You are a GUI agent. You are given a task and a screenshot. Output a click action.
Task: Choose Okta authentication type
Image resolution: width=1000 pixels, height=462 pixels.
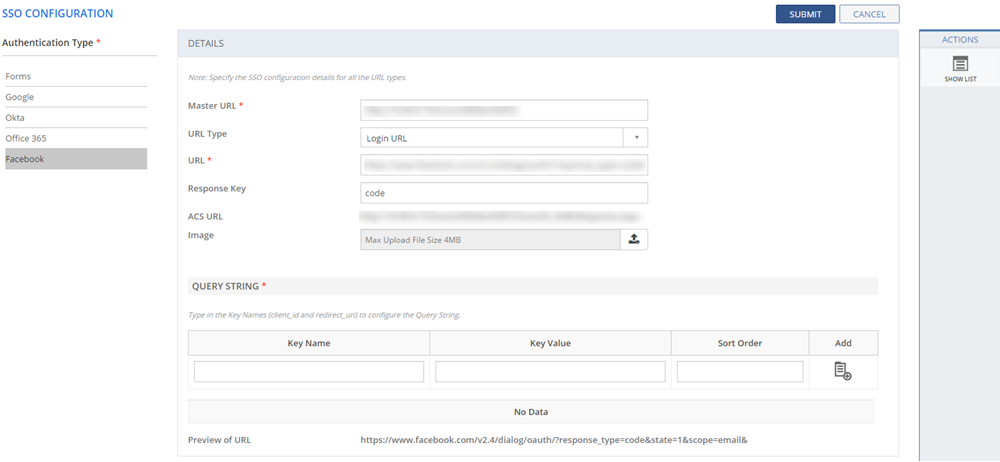pyautogui.click(x=15, y=118)
